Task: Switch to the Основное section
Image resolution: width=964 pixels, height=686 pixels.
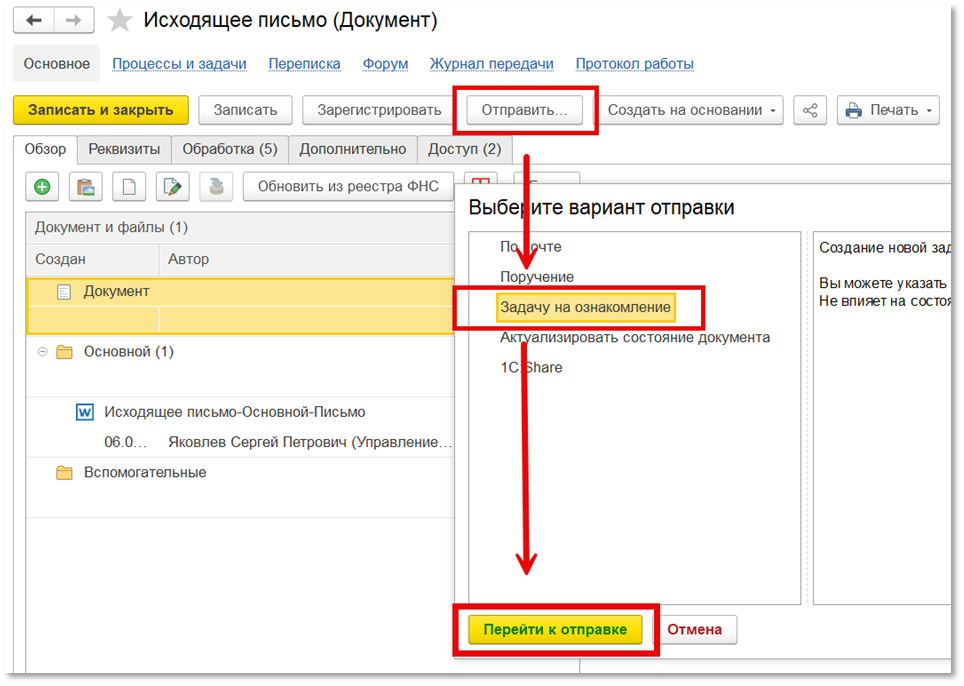Action: tap(57, 64)
